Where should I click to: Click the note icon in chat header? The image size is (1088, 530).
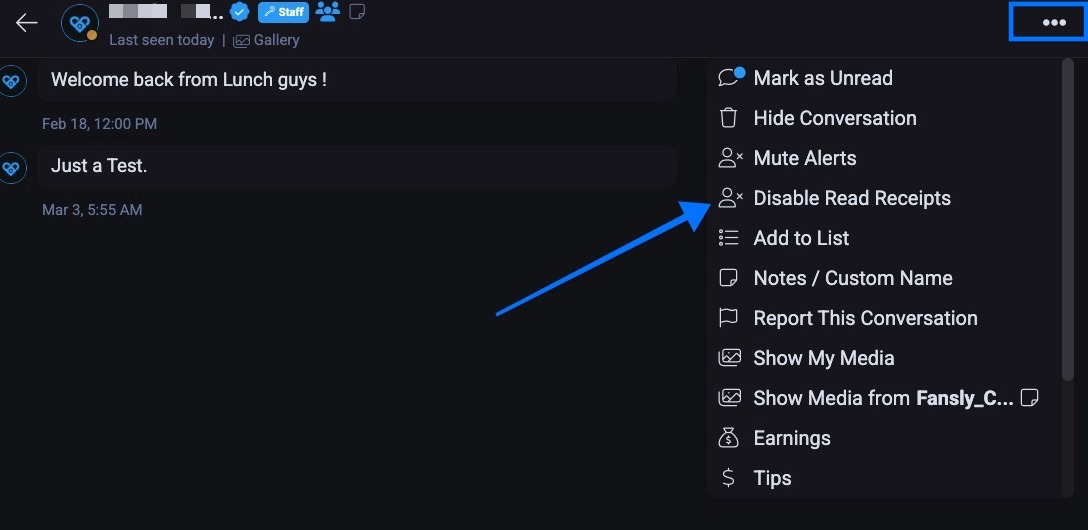point(357,12)
